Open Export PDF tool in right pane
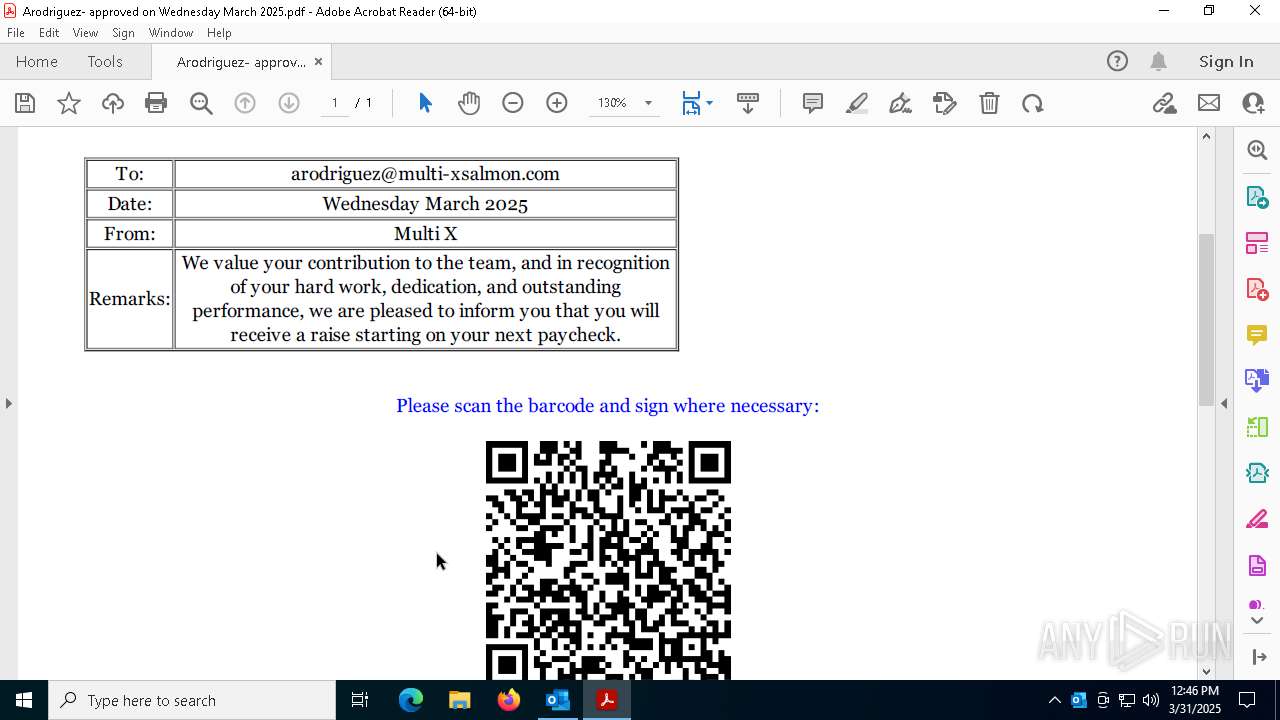This screenshot has width=1280, height=720. (1257, 196)
